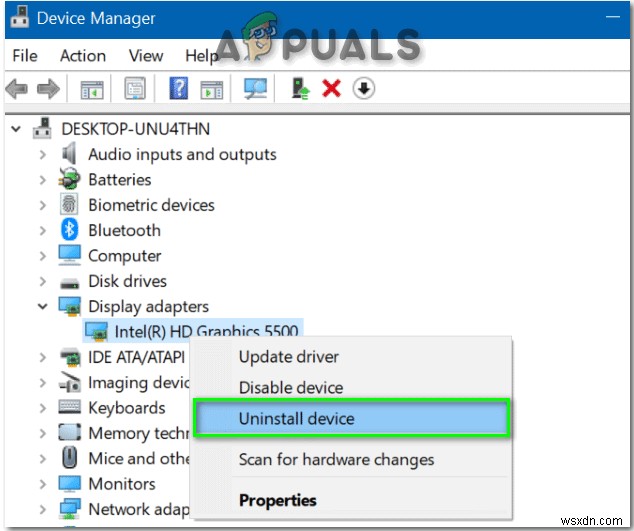Minimize the Device Manager window
The image size is (634, 531).
pos(613,17)
